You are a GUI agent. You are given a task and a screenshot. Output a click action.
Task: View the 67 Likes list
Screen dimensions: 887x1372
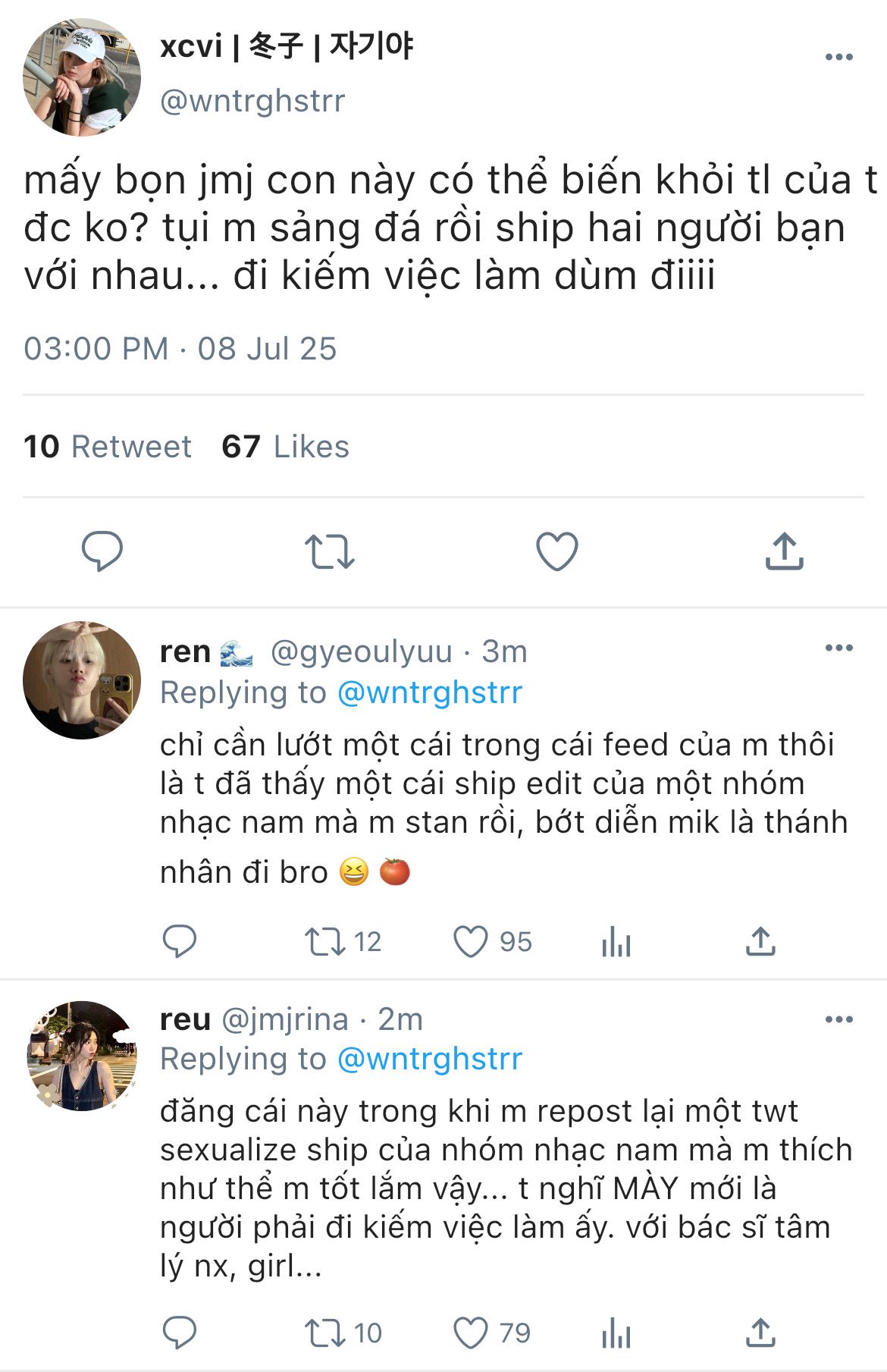coord(285,447)
